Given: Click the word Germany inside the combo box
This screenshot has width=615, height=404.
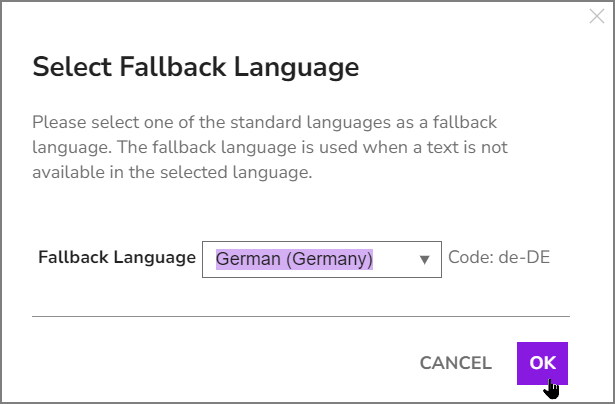Looking at the screenshot, I should (329, 259).
